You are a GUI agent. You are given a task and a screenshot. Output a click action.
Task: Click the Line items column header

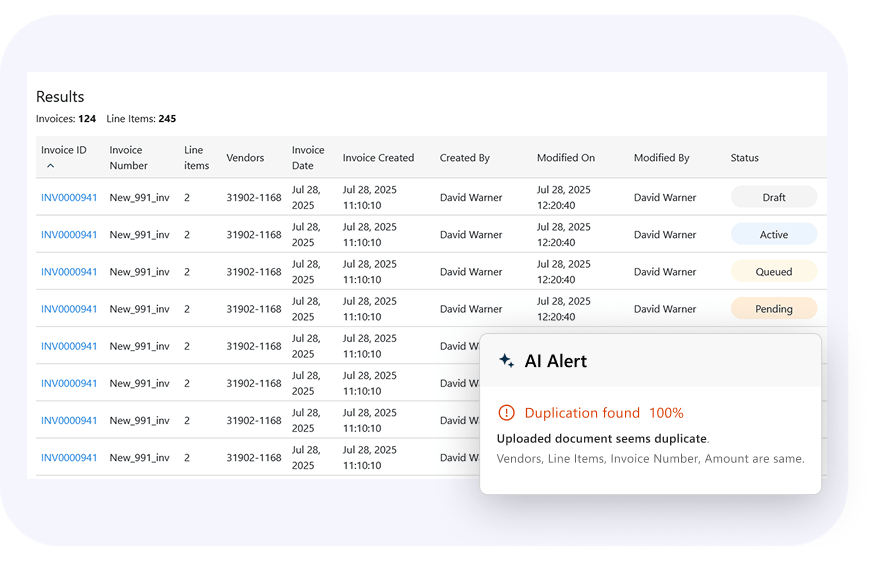[x=196, y=158]
